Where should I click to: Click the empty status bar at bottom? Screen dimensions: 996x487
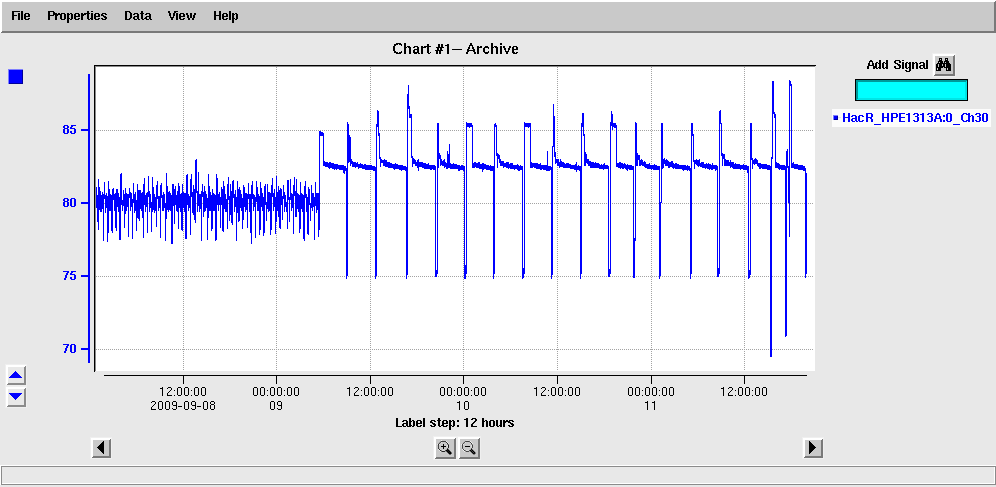pyautogui.click(x=497, y=475)
